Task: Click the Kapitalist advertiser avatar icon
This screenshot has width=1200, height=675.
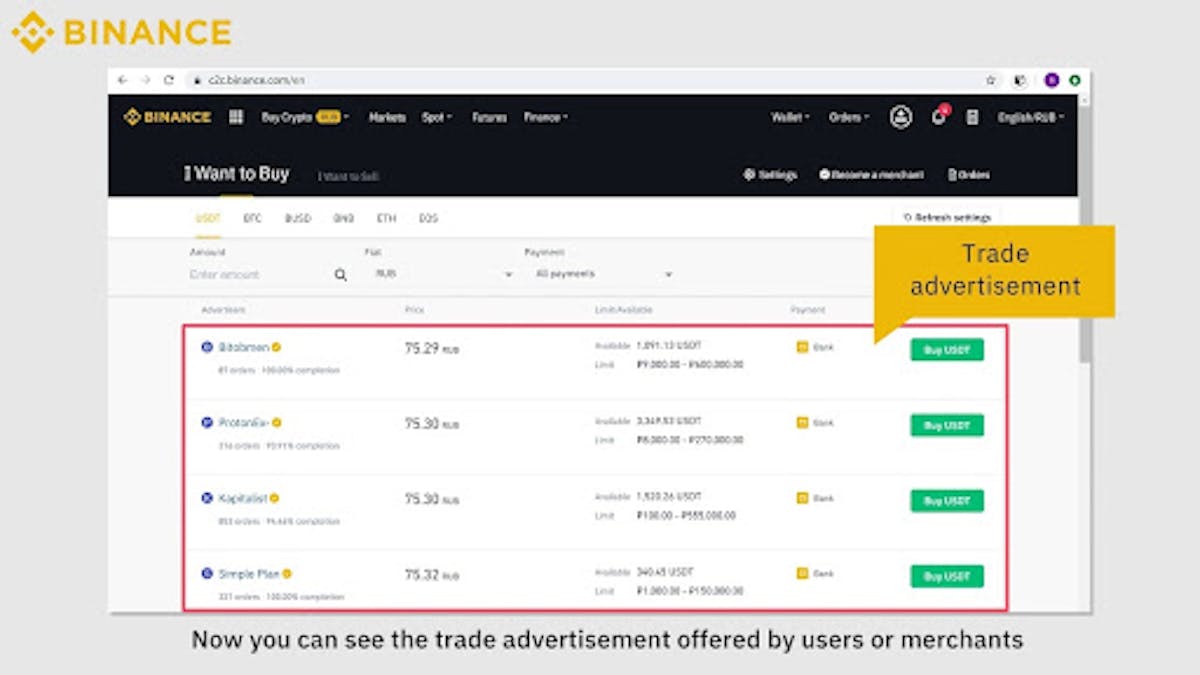Action: 207,498
